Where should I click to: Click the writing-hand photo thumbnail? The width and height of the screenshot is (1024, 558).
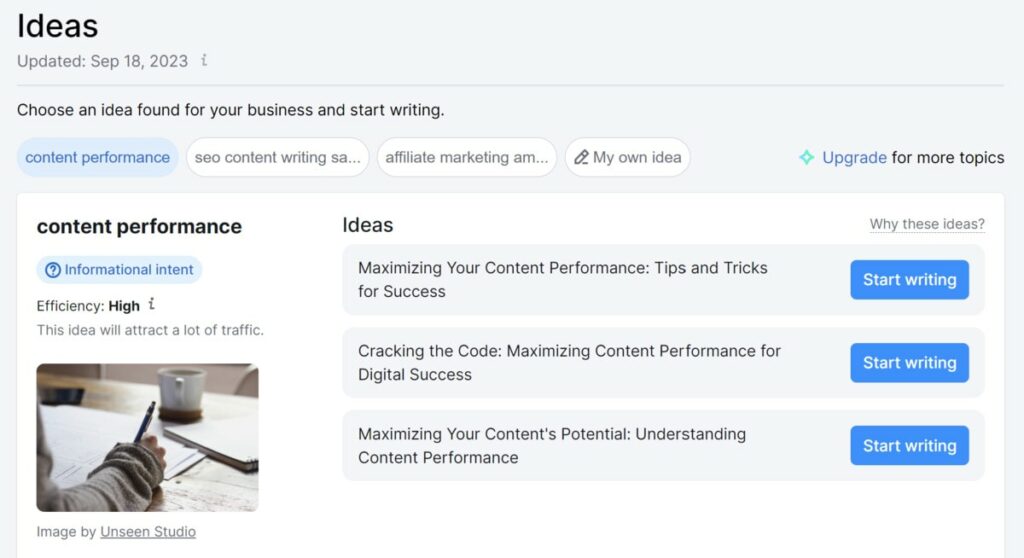pos(148,437)
